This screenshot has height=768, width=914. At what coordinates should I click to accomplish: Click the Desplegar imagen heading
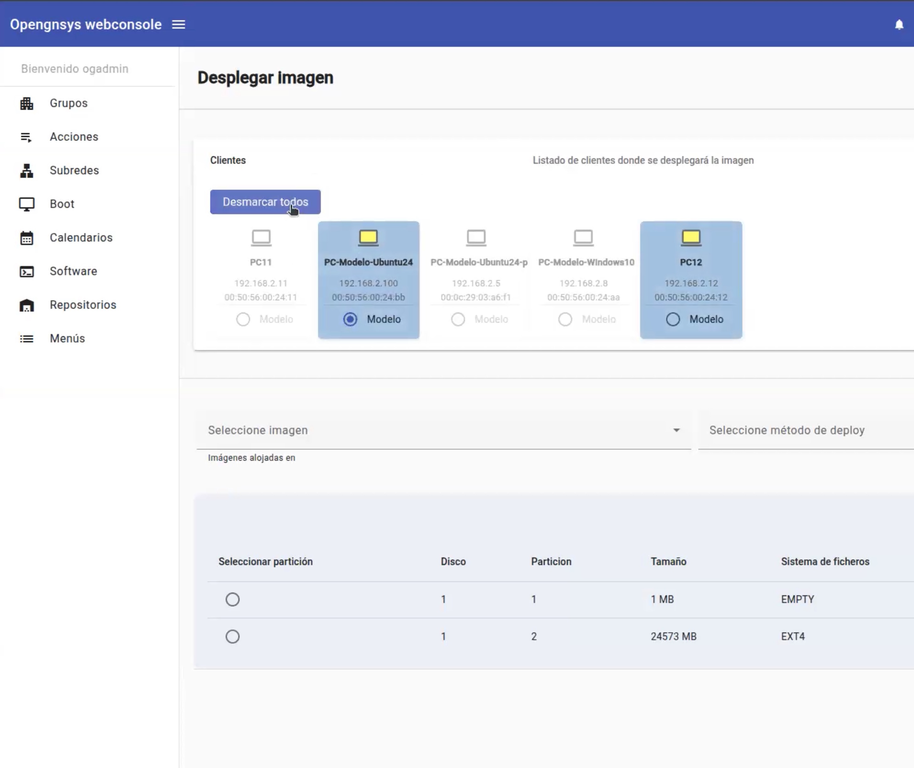pyautogui.click(x=265, y=77)
